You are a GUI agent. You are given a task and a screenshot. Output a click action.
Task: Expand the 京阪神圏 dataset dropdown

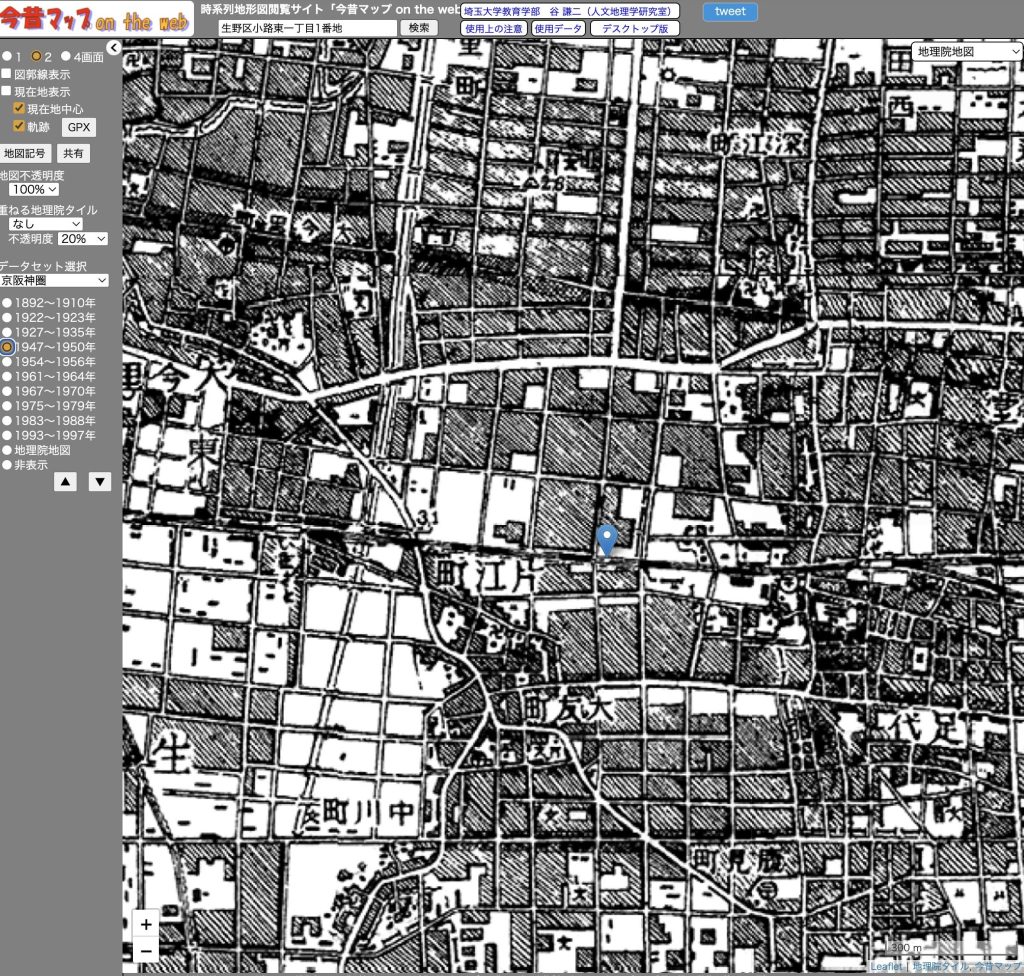(54, 281)
